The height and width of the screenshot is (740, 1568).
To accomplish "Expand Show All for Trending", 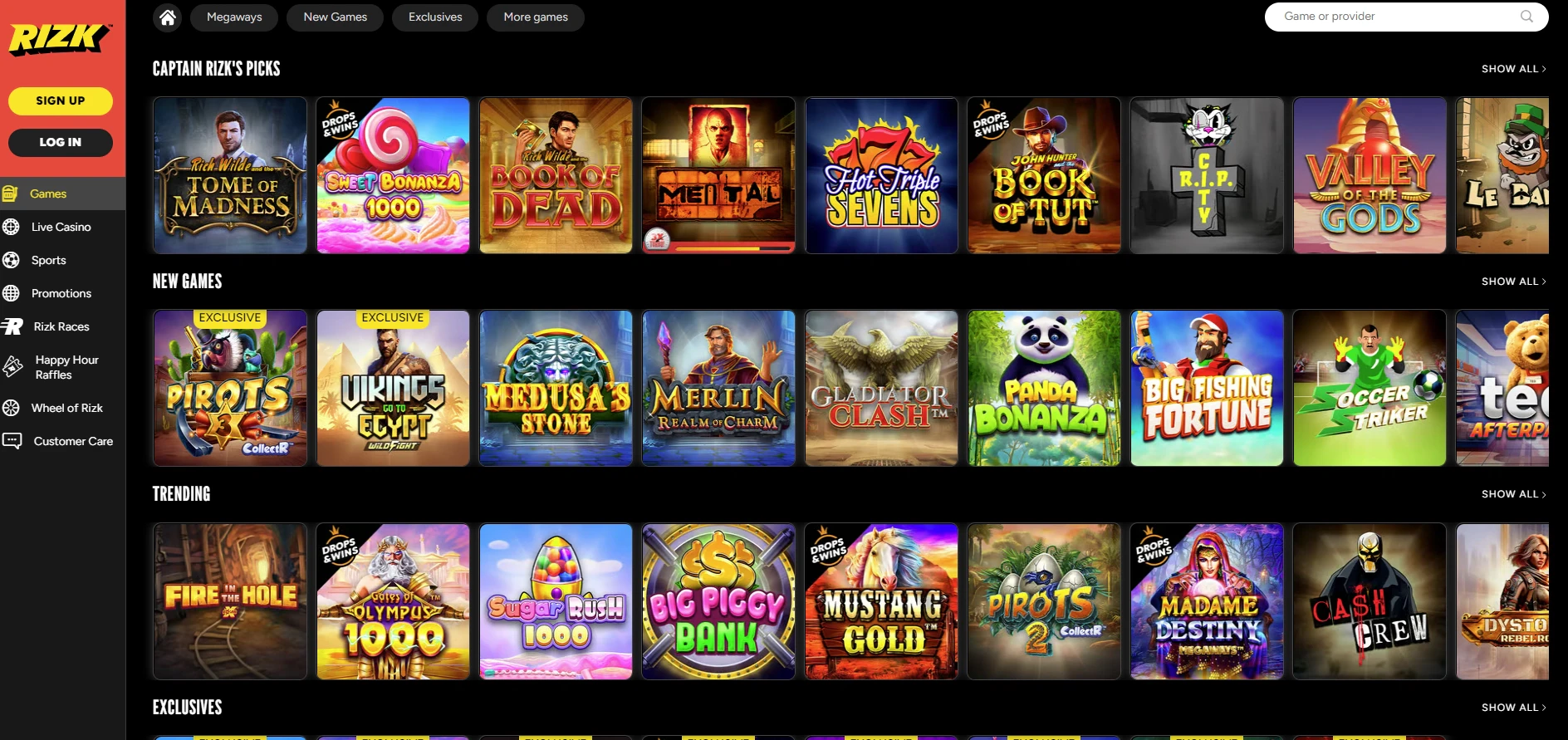I will (x=1513, y=494).
